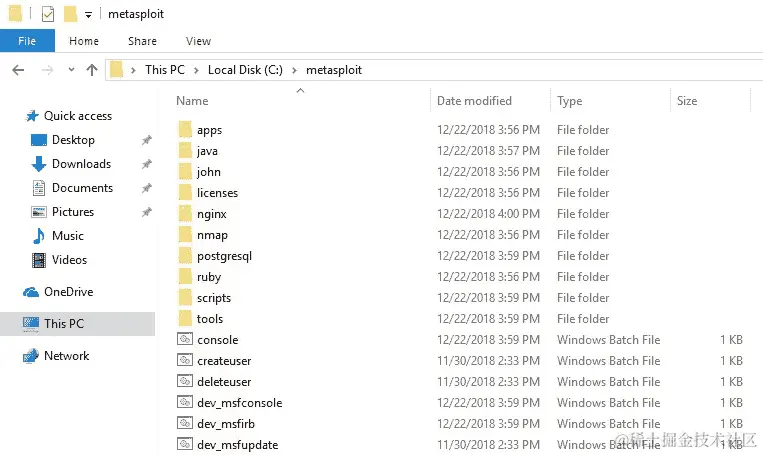This screenshot has height=455, width=763.
Task: Click metasploit in the address breadcrumb
Action: coord(334,70)
